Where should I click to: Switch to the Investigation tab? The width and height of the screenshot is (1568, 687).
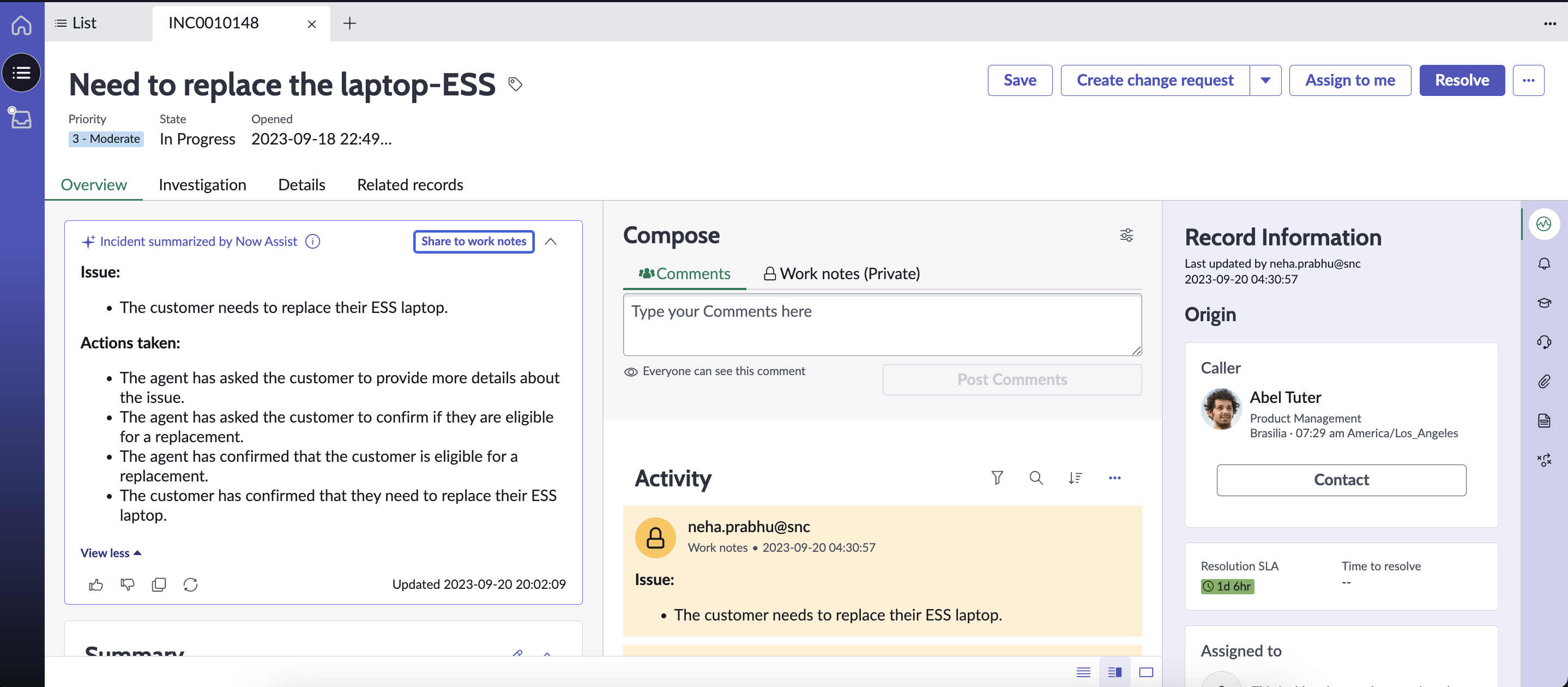tap(202, 184)
